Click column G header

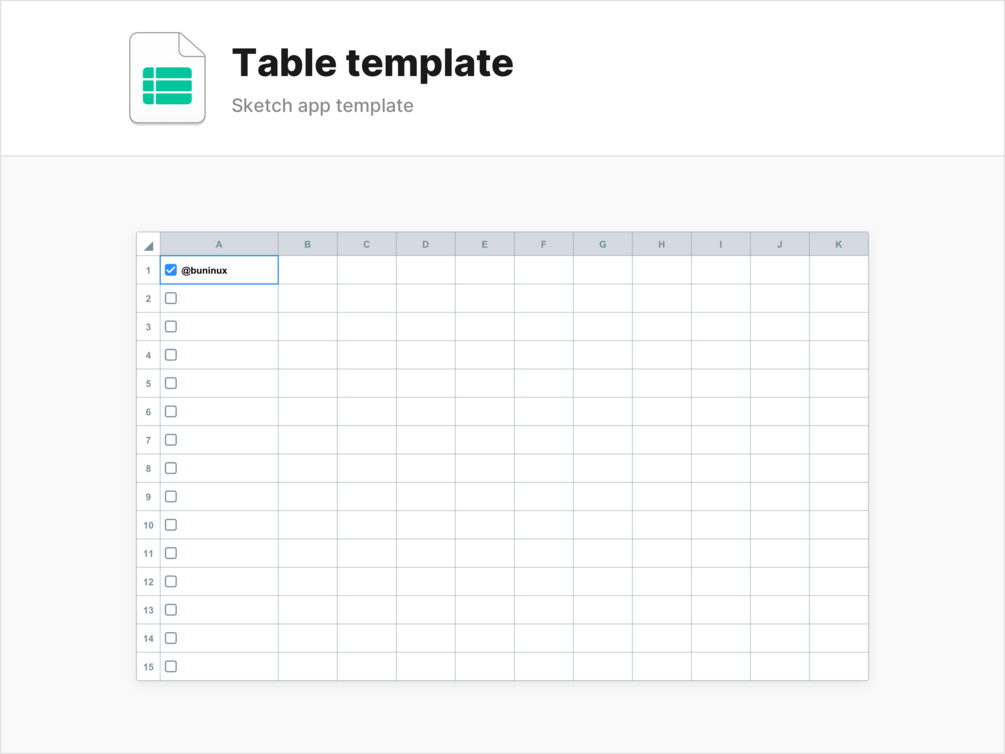tap(602, 244)
